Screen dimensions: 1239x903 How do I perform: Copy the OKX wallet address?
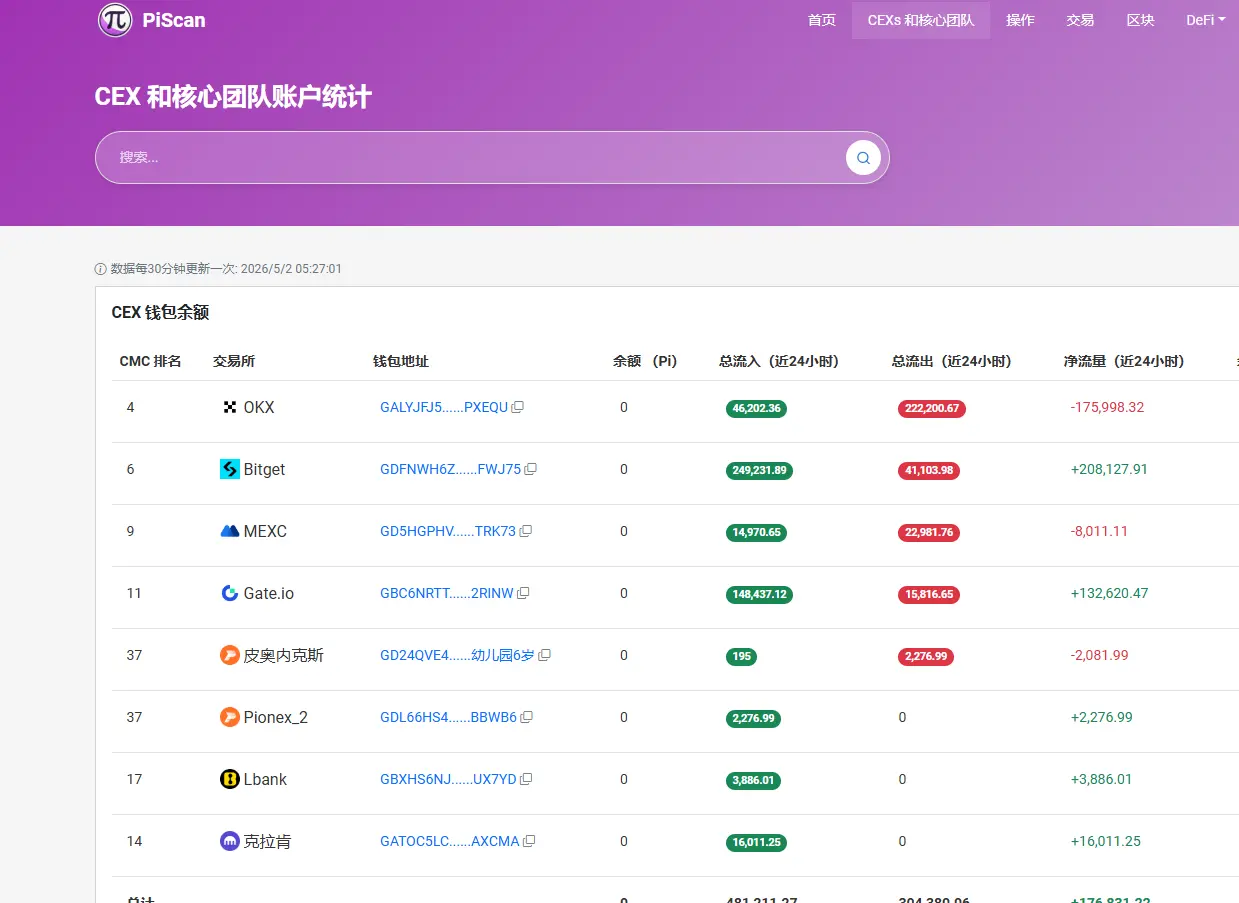[x=518, y=408]
